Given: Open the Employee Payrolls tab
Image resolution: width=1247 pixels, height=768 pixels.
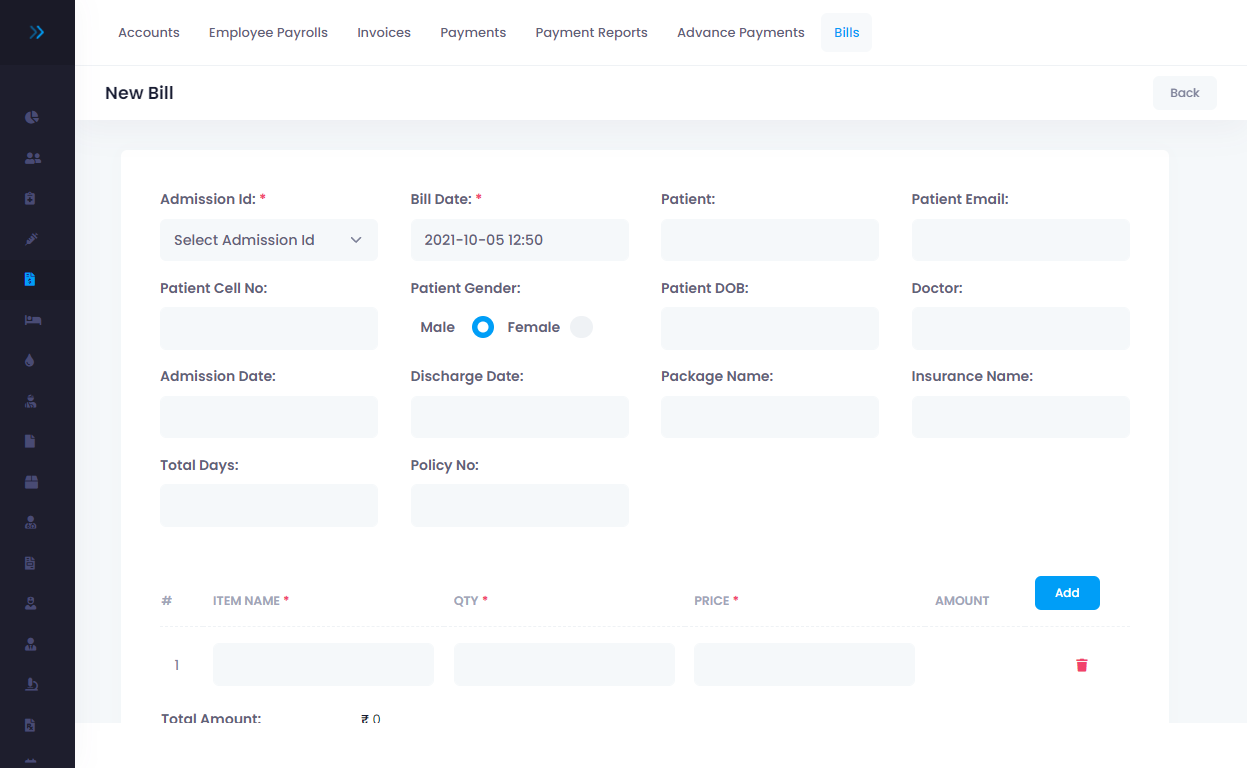Looking at the screenshot, I should [268, 33].
